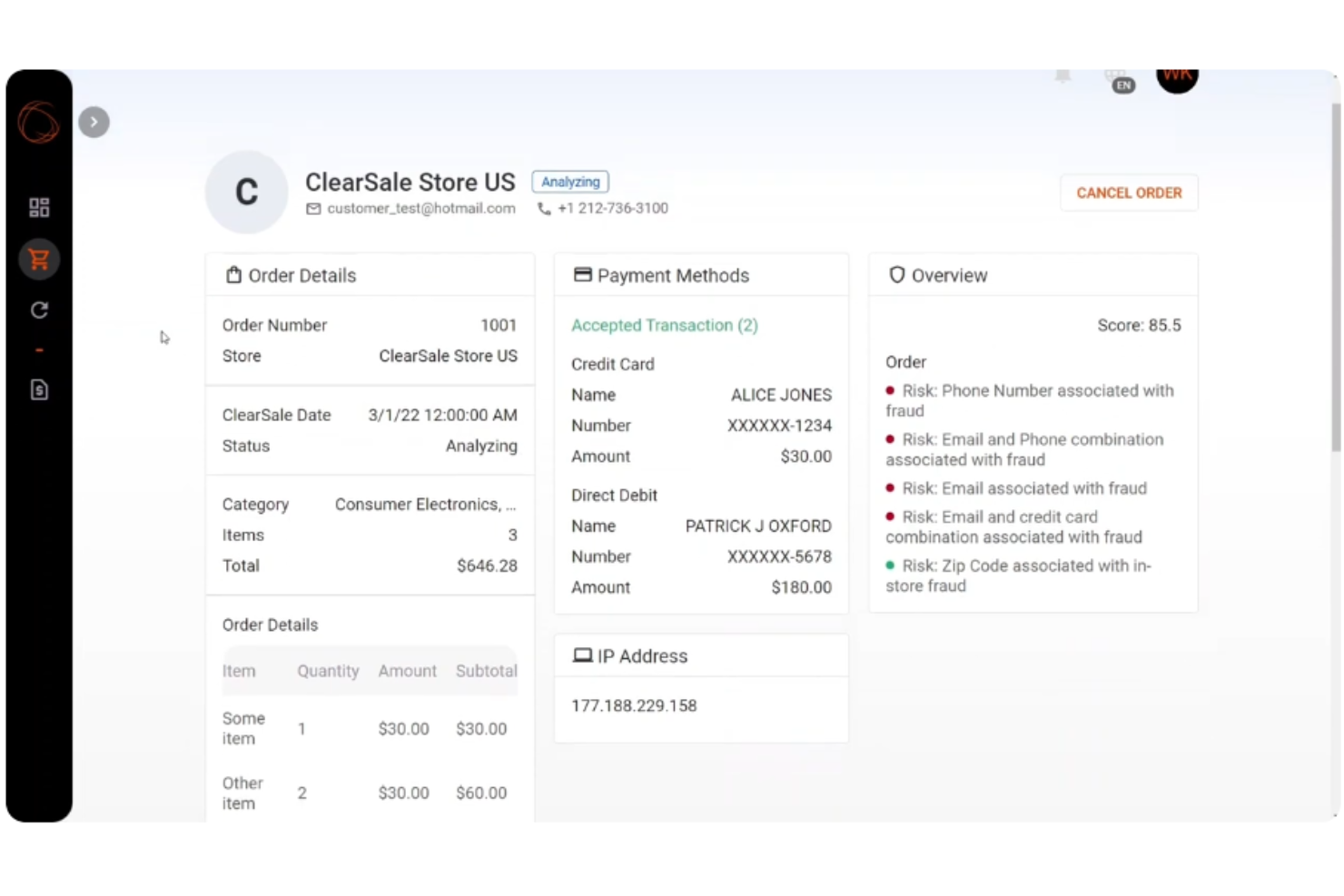Click the Direct Debit amount $180.00

point(801,587)
